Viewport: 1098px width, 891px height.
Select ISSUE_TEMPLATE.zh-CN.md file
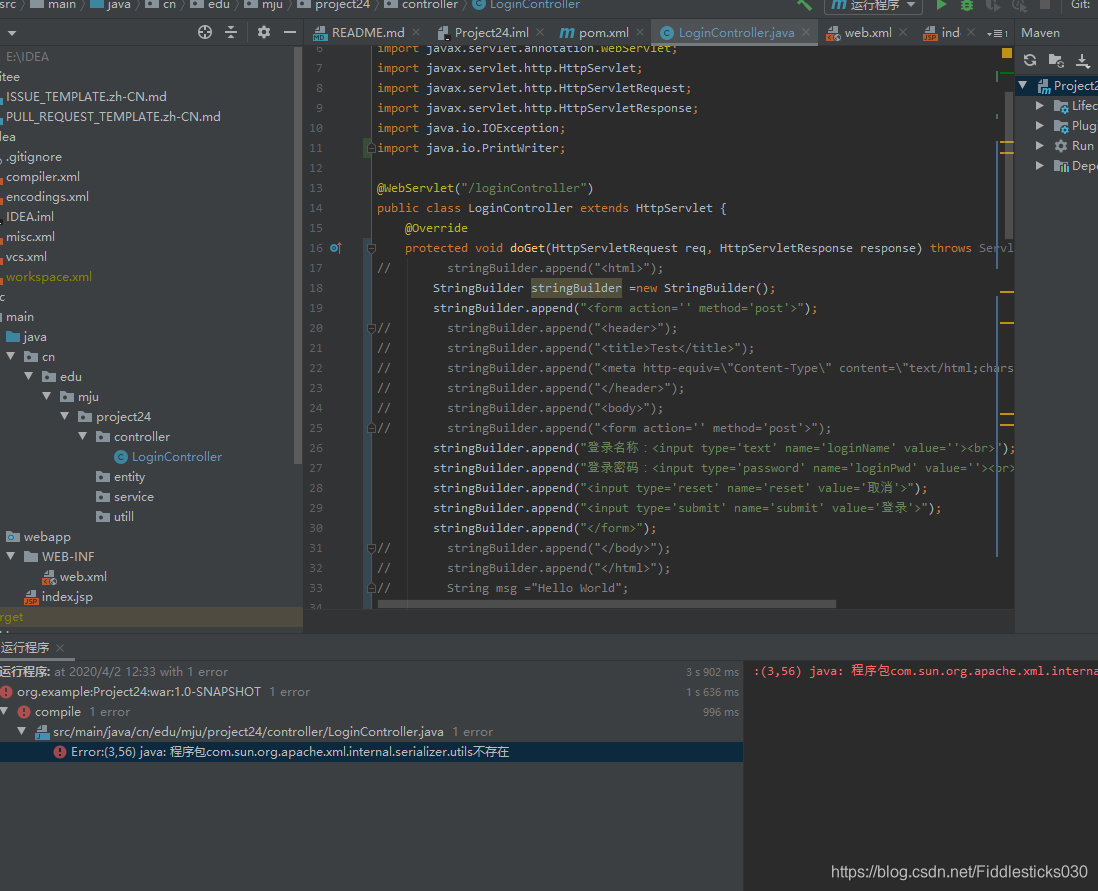pyautogui.click(x=84, y=97)
